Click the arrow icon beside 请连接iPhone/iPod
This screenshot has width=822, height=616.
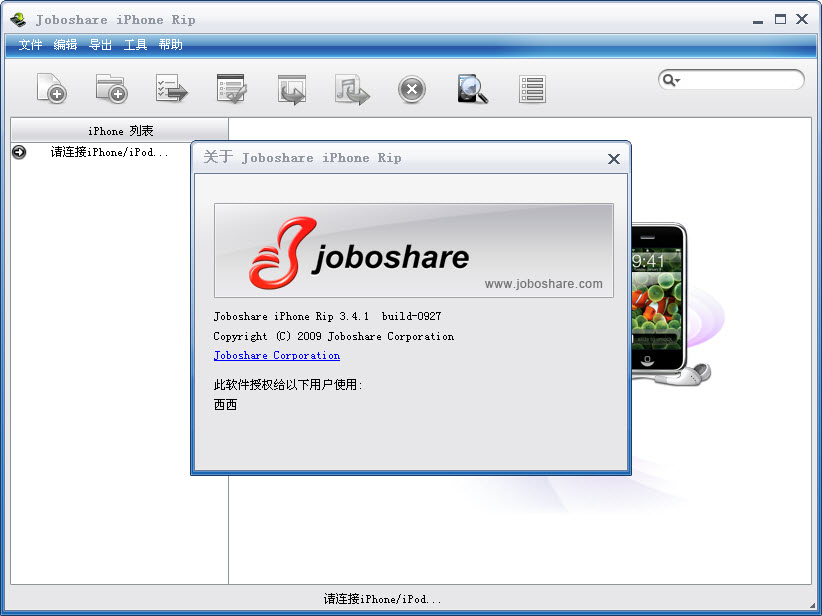pos(19,152)
